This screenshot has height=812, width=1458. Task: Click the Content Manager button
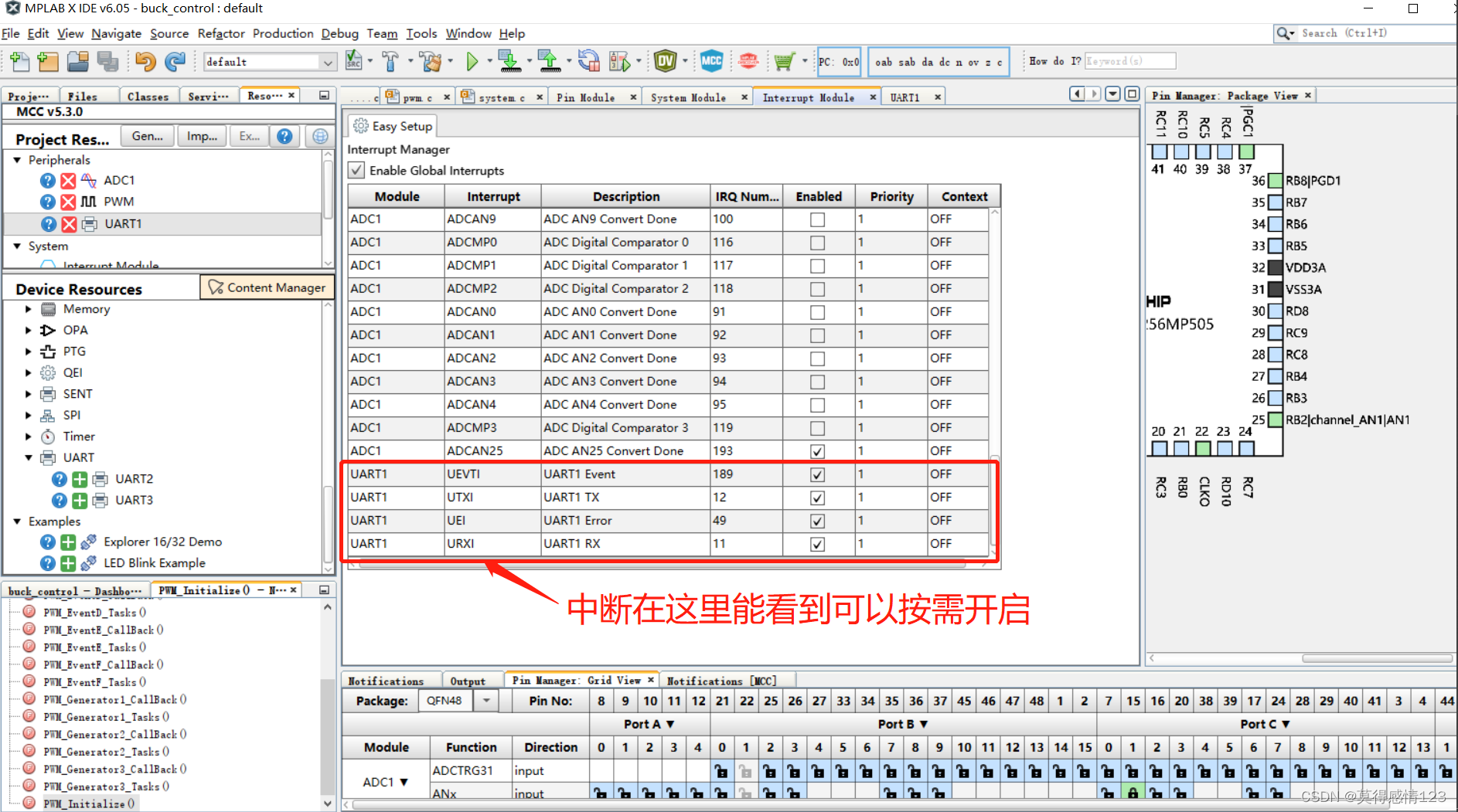click(266, 287)
